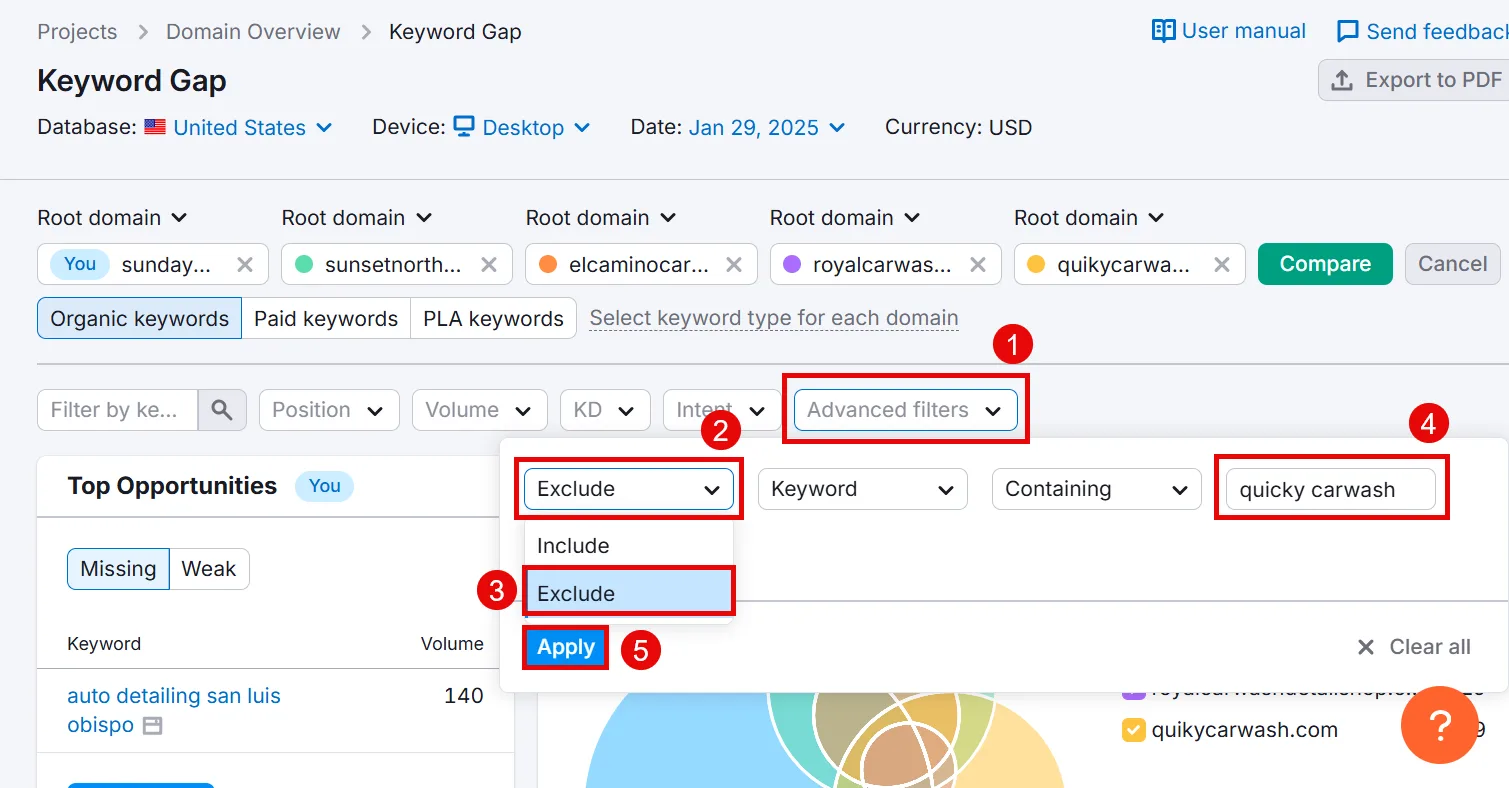Click the sunday... domain input field

pos(153,264)
